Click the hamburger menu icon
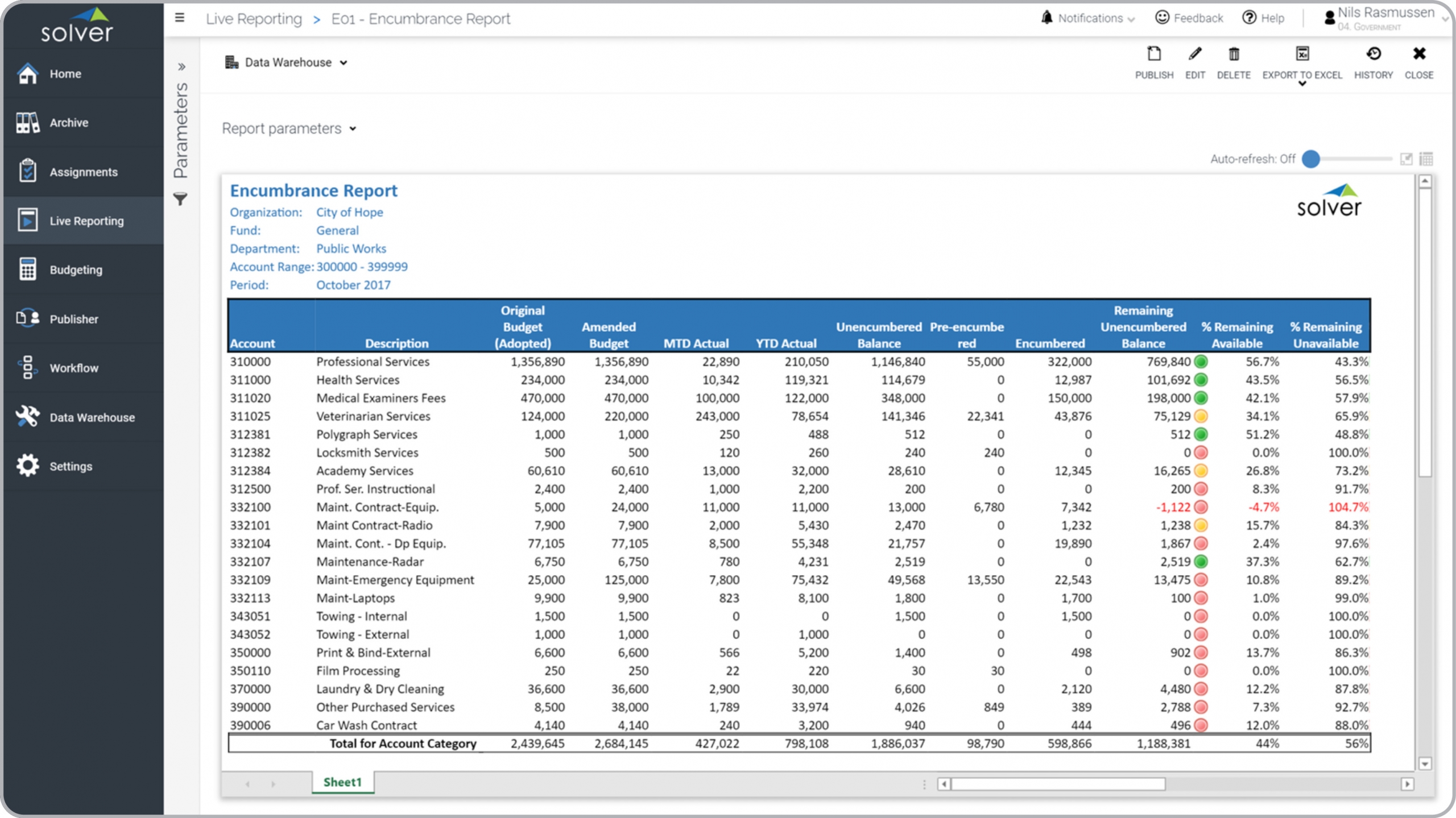Screen dimensions: 1456x818 pyautogui.click(x=180, y=18)
